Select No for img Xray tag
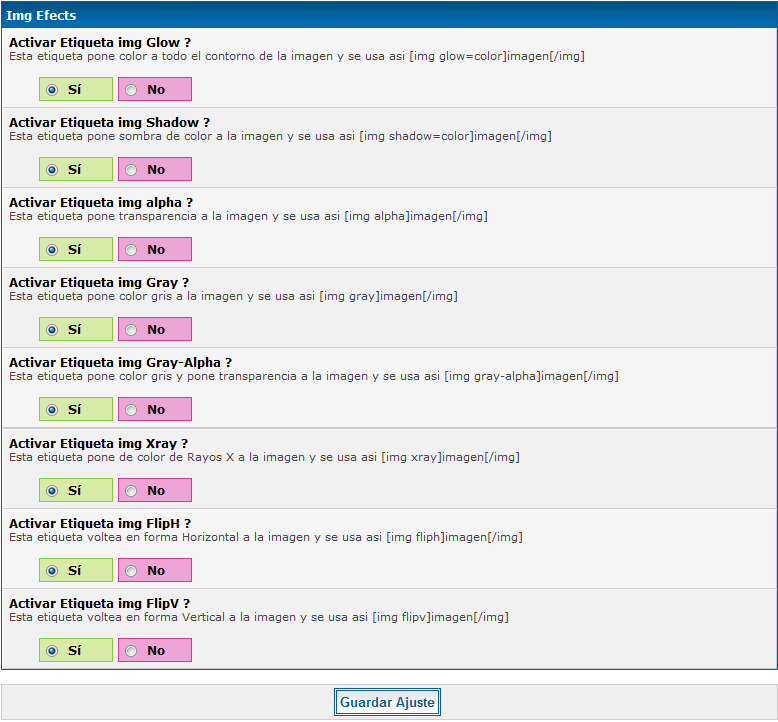778x722 pixels. tap(132, 491)
